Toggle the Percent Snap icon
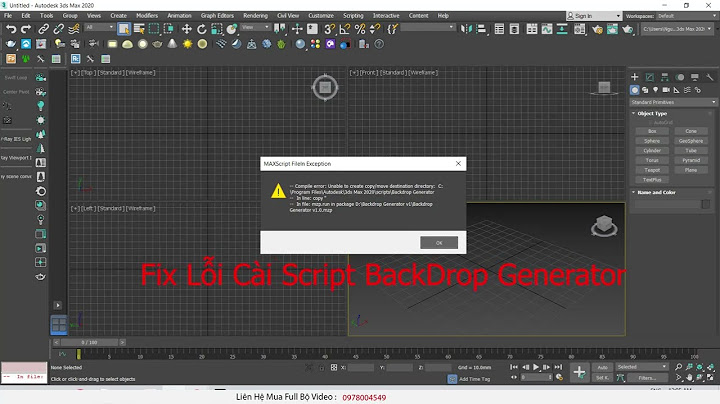Viewport: 720px width, 404px height. (x=360, y=29)
